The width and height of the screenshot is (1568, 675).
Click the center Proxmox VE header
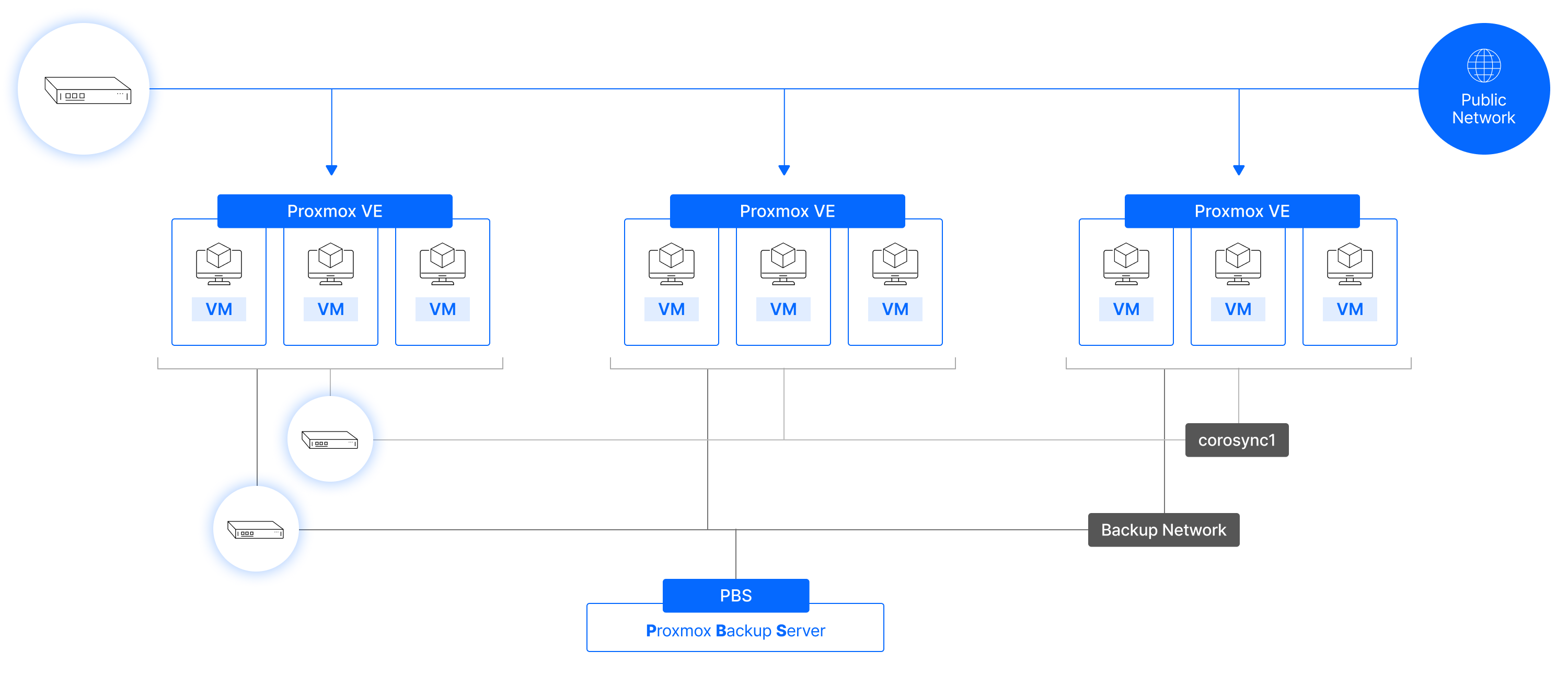click(787, 211)
